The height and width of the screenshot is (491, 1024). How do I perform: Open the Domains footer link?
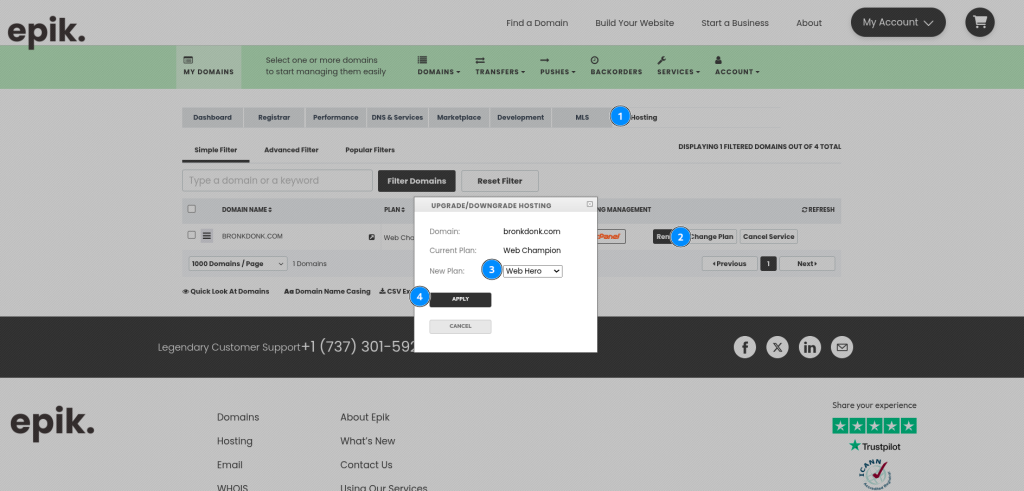[238, 417]
